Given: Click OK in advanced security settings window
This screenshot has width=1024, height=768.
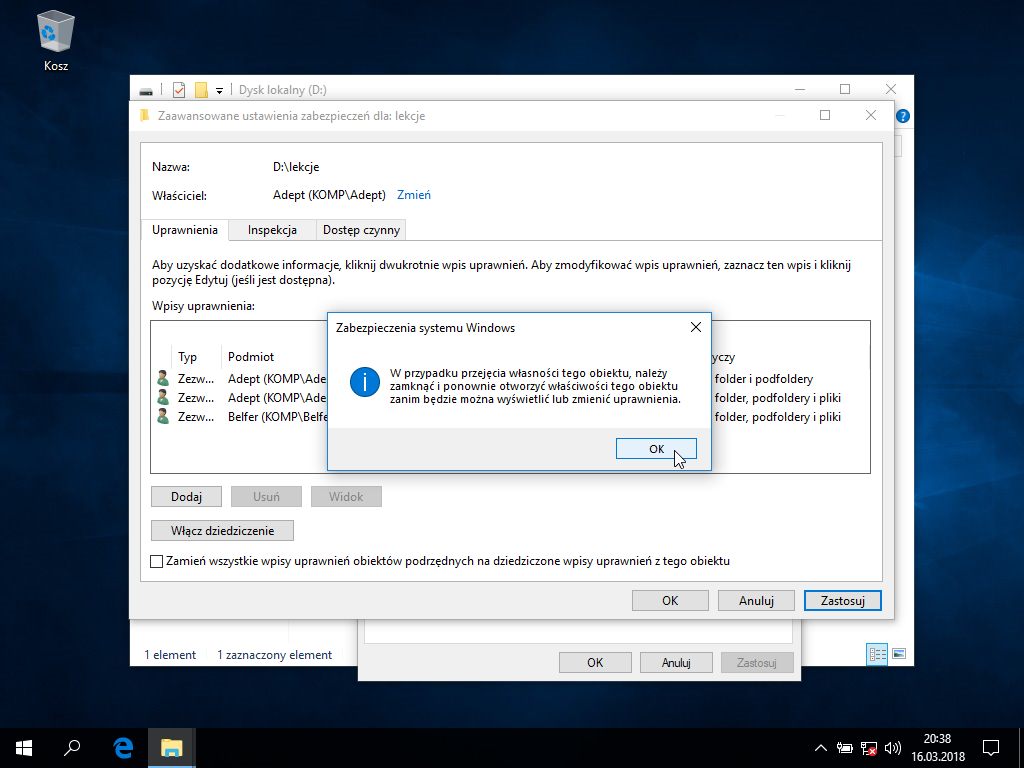Looking at the screenshot, I should [x=670, y=600].
